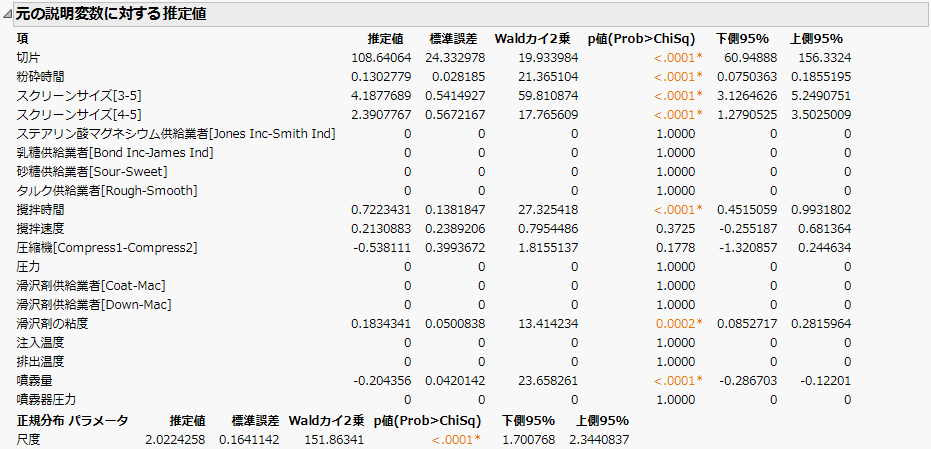Screen dimensions: 931x449
Task: Click the Waldカイ2乗 column header
Action: [x=532, y=39]
